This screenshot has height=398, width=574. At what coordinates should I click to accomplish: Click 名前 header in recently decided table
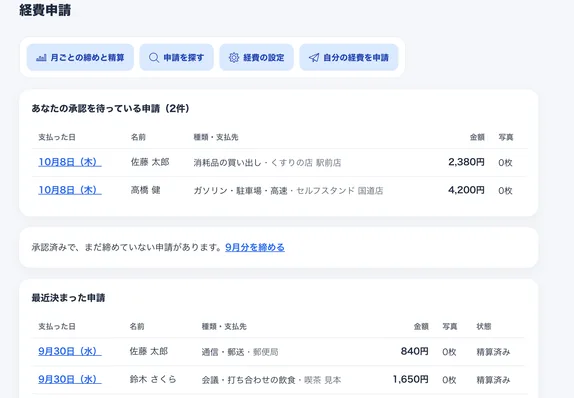tap(137, 326)
